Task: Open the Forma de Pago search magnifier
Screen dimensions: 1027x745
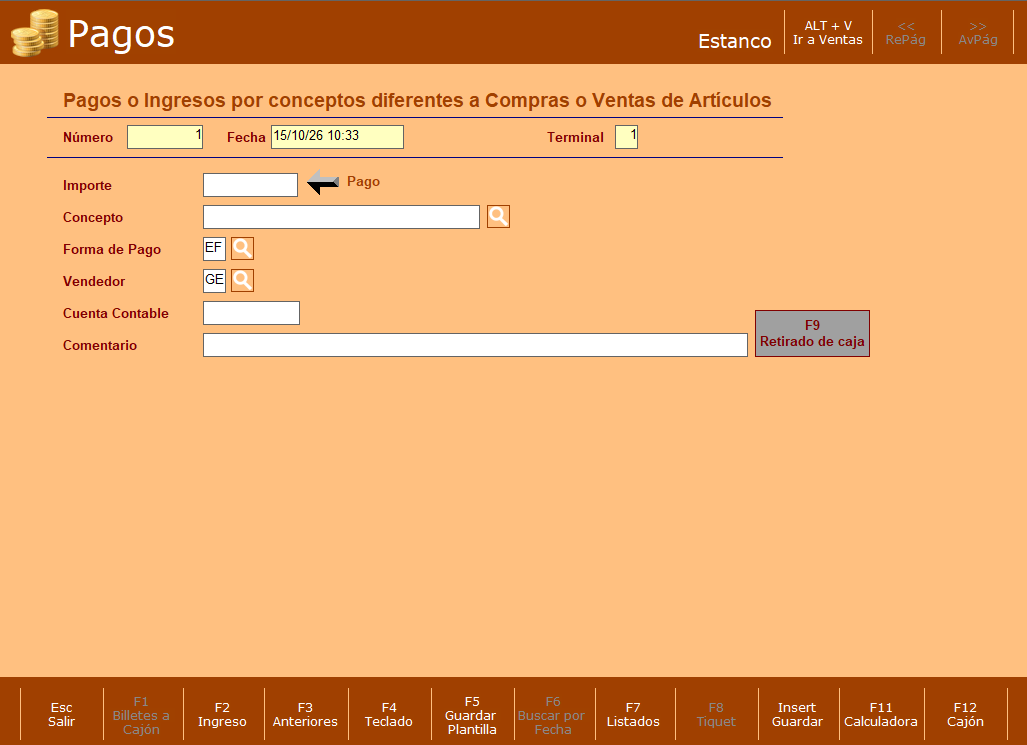Action: 242,248
